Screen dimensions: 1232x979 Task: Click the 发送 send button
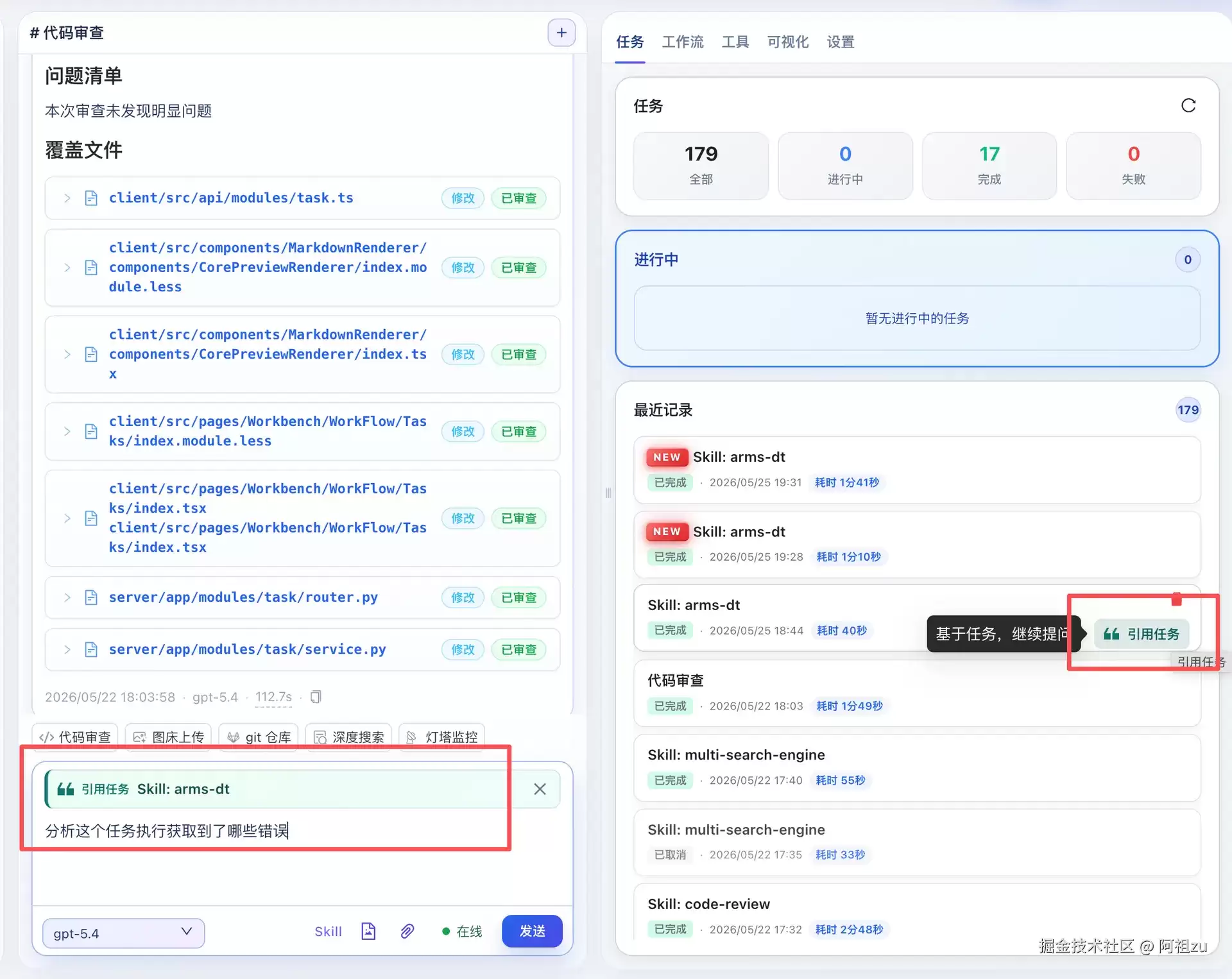532,931
